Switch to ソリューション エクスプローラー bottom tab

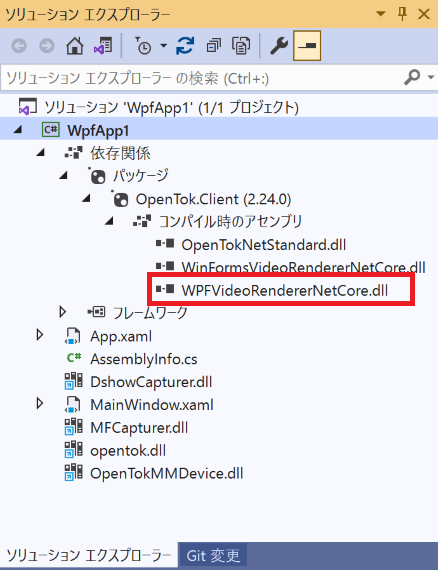[89, 555]
